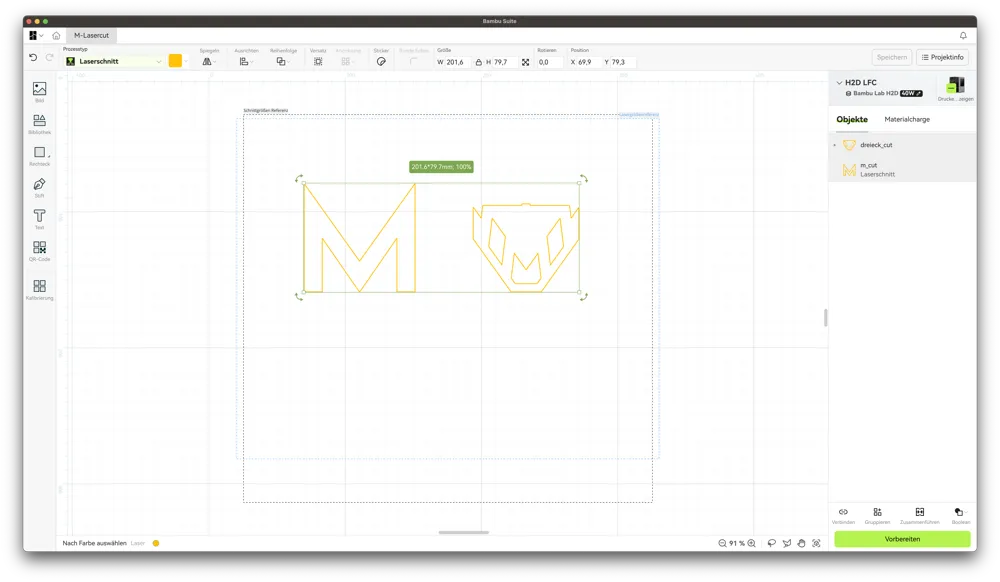Open the Laserschnitt process type dropdown
1000x582 pixels.
pyautogui.click(x=114, y=61)
